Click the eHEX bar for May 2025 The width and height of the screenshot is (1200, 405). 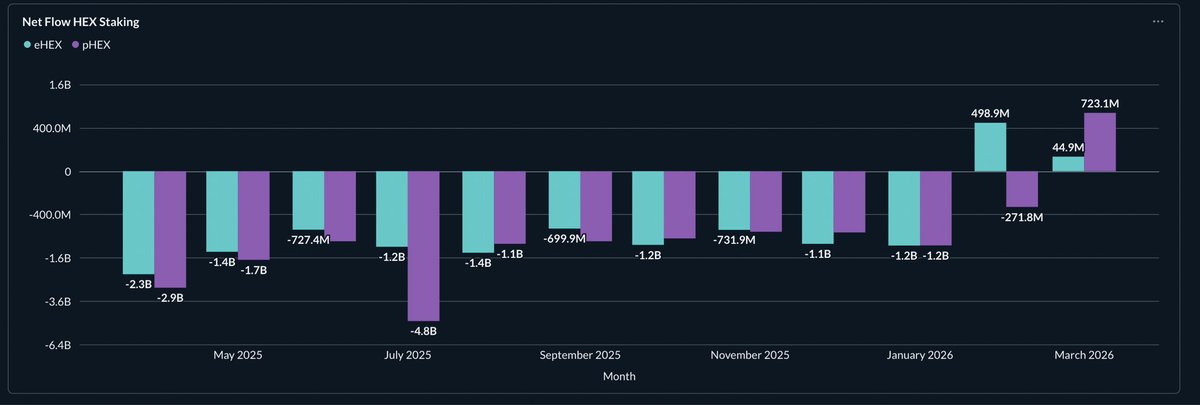(x=222, y=212)
